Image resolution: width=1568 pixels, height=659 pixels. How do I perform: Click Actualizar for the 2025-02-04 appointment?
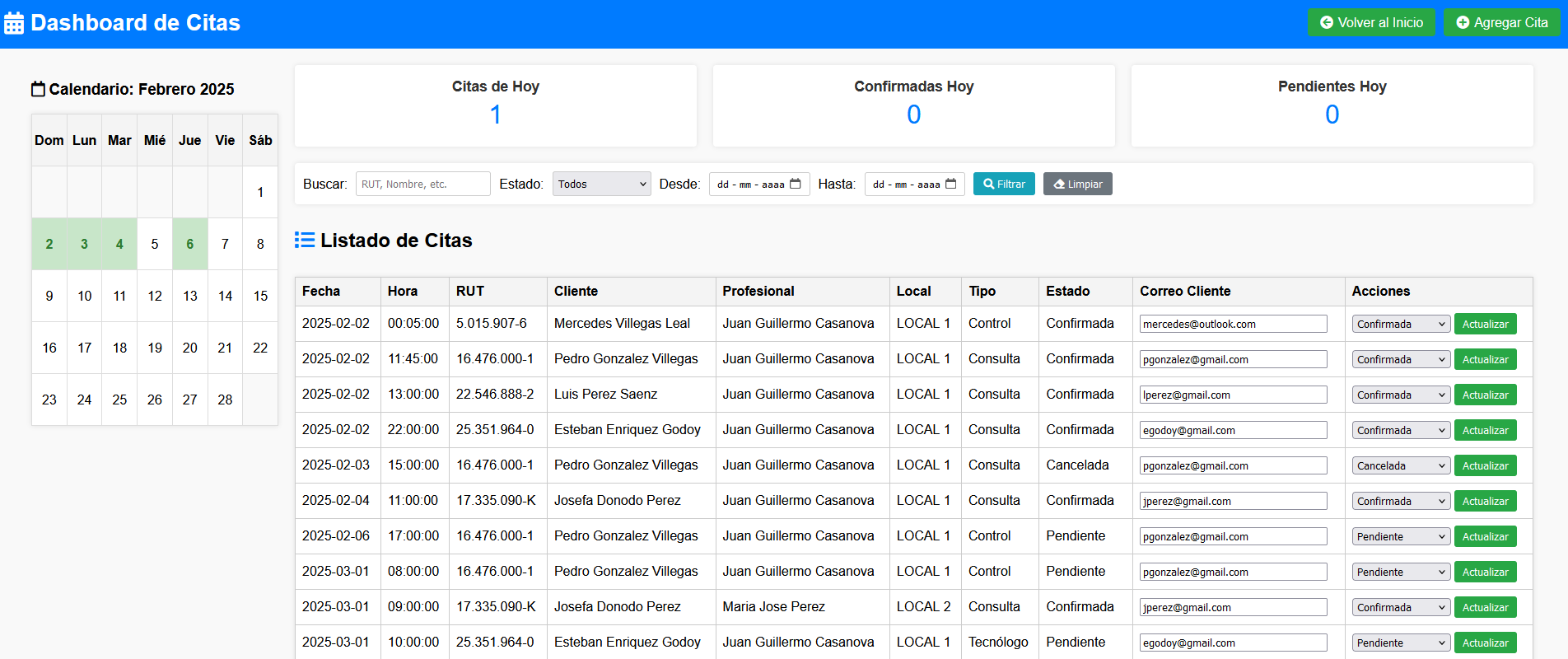(1485, 501)
